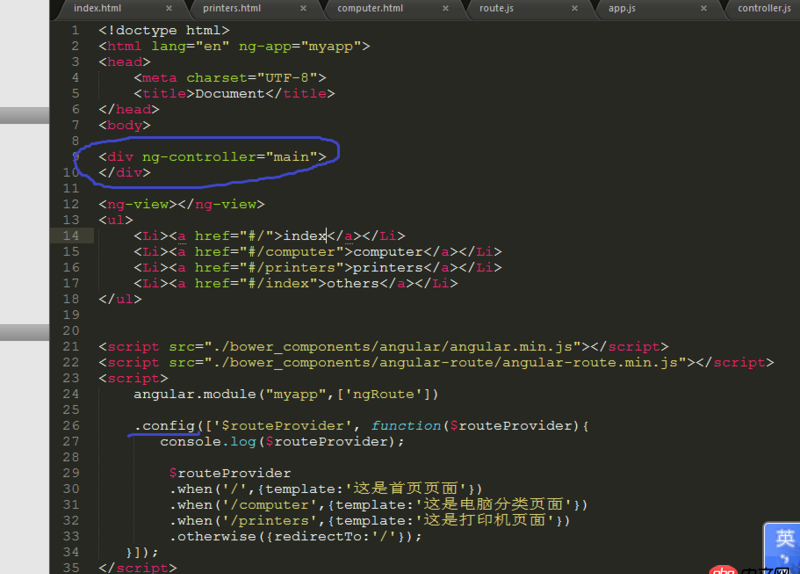Image resolution: width=800 pixels, height=574 pixels.
Task: Close the printers.html tab
Action: (x=303, y=8)
